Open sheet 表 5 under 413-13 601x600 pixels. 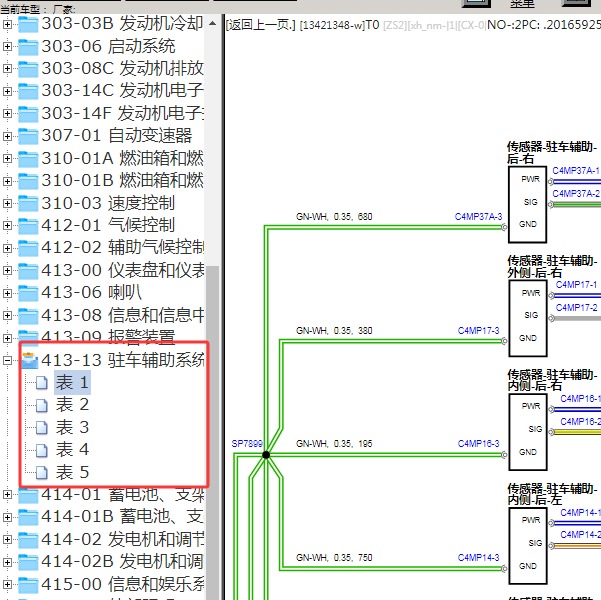(72, 472)
